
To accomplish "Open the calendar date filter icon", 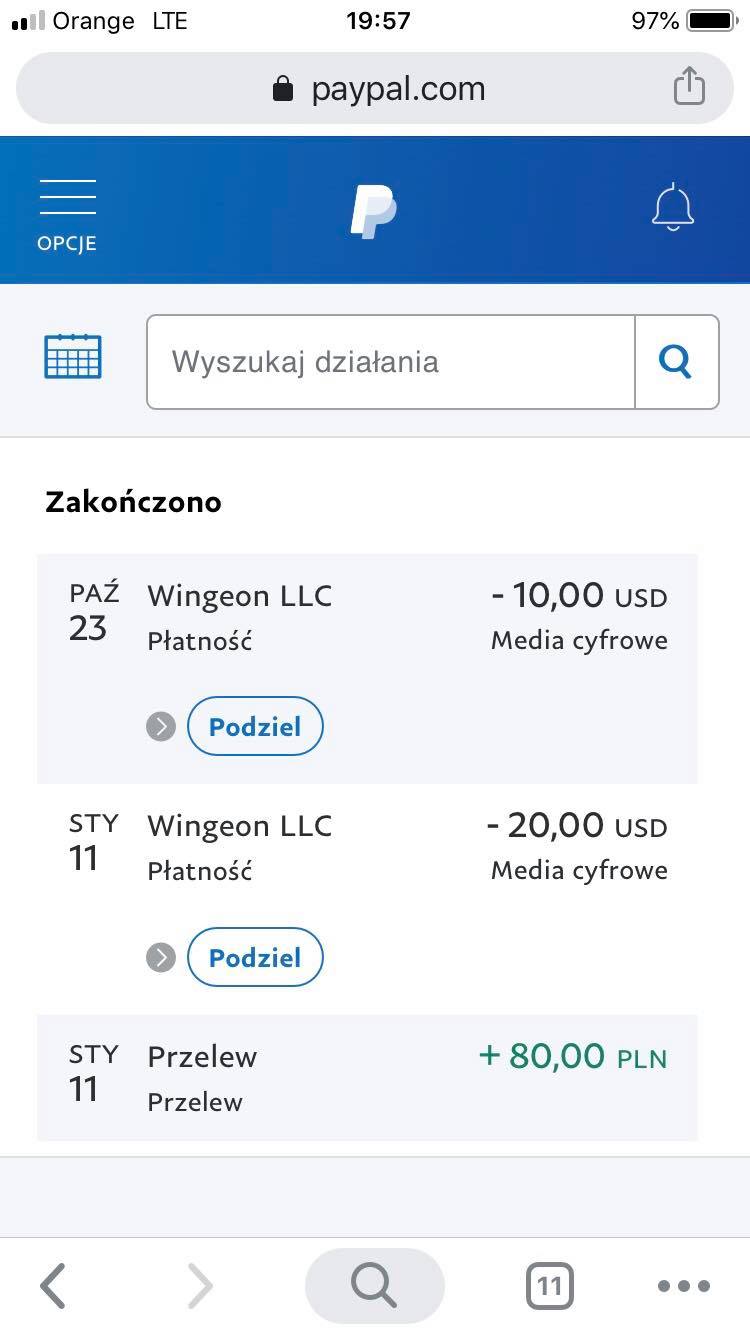I will tap(73, 356).
